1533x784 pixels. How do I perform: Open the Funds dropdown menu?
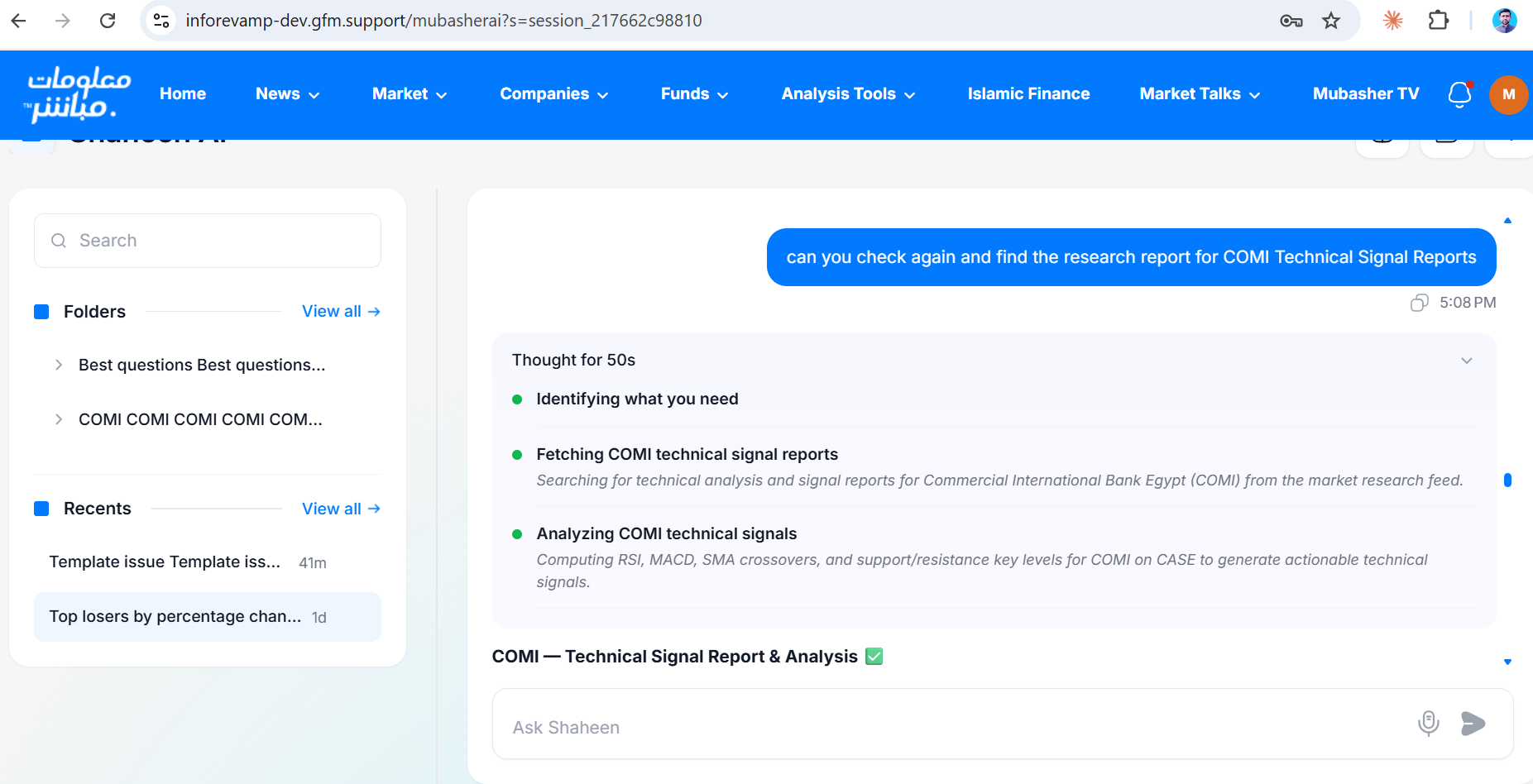click(694, 94)
